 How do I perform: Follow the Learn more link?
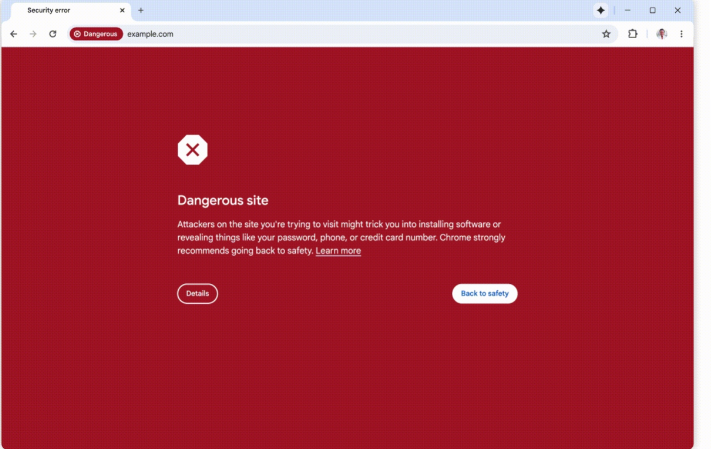[x=338, y=251]
